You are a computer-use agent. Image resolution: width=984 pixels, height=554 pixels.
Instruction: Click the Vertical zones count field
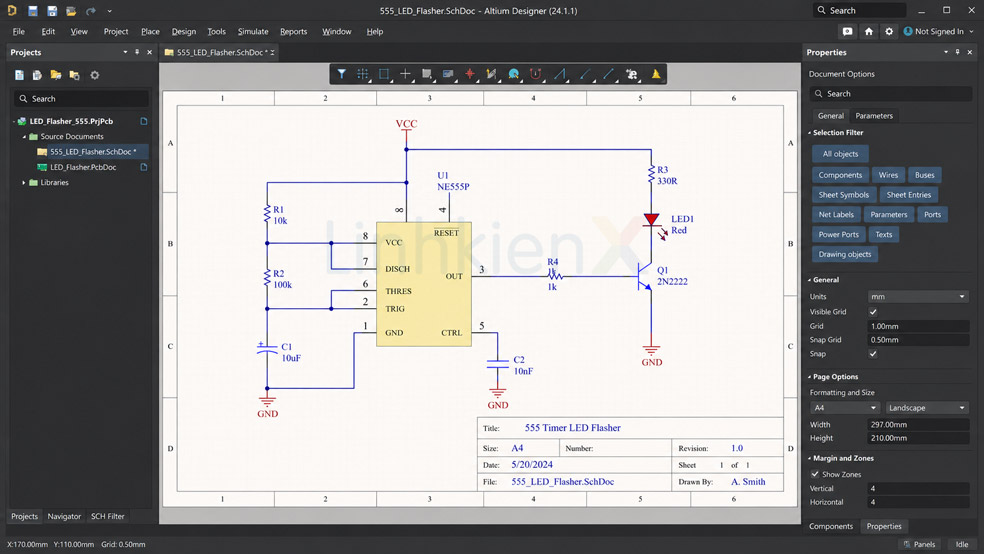click(918, 489)
